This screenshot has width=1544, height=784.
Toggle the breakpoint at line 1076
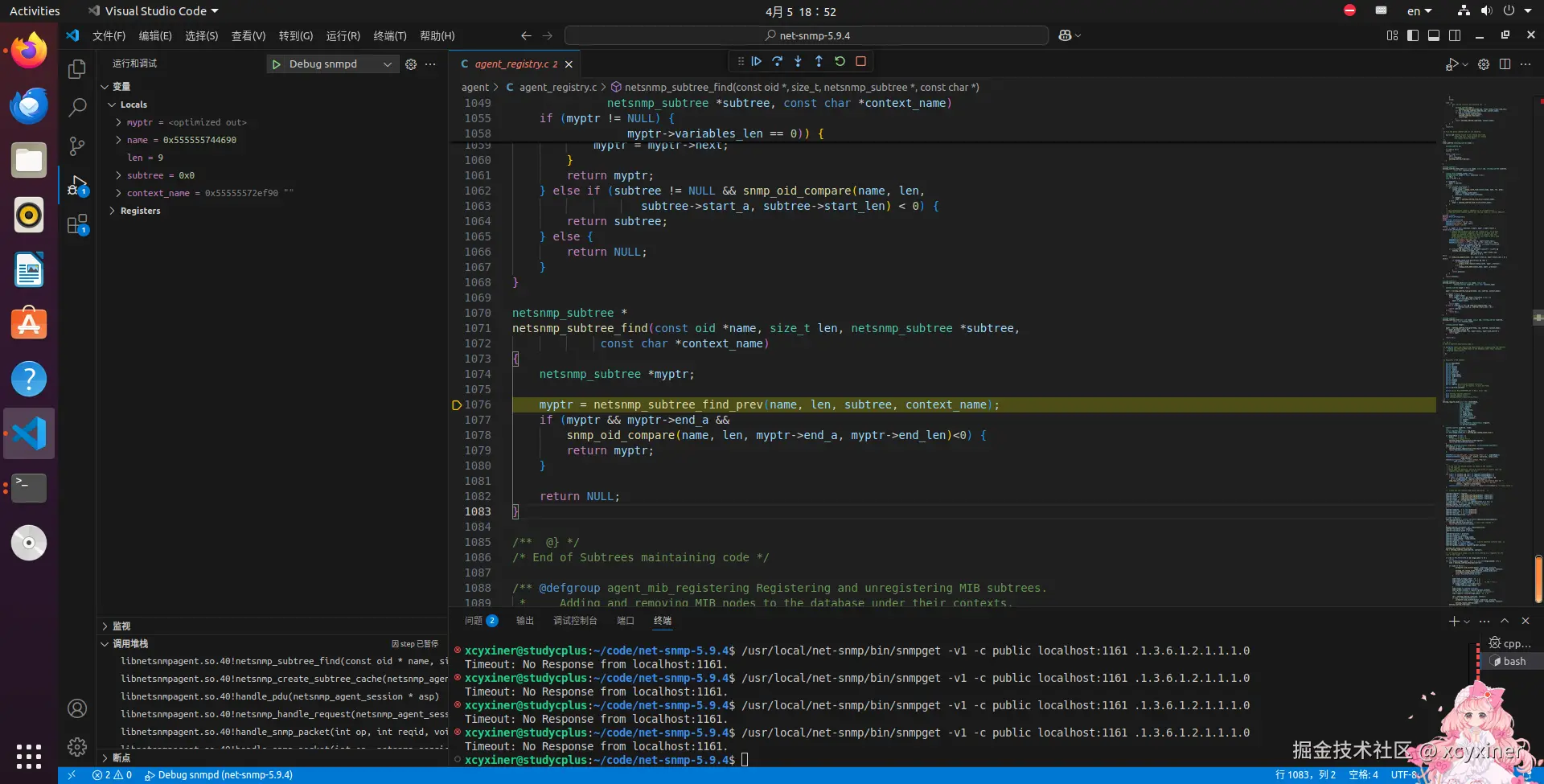(x=457, y=405)
